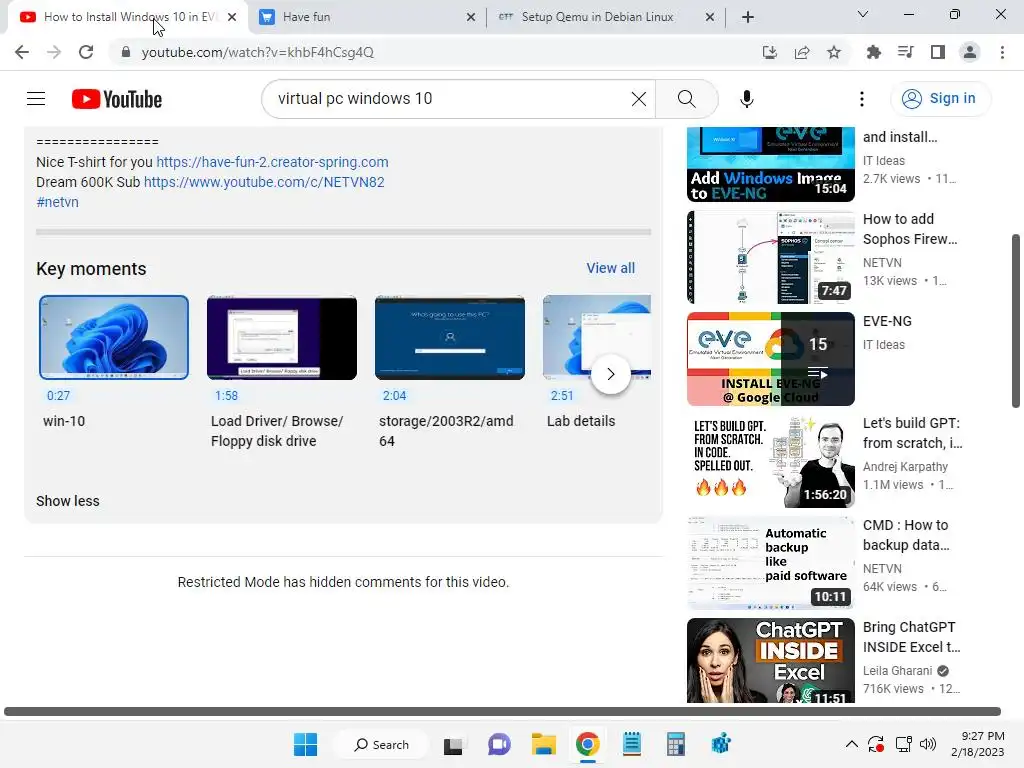The image size is (1024, 768).
Task: Open How to add Sophos Firewall video
Action: click(x=771, y=257)
